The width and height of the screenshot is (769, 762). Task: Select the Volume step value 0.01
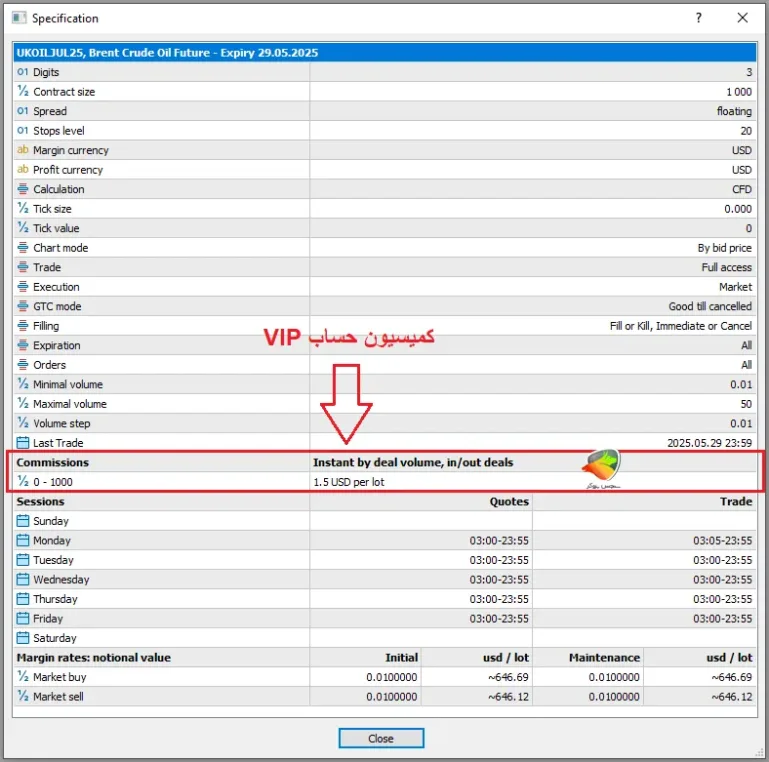pos(741,423)
